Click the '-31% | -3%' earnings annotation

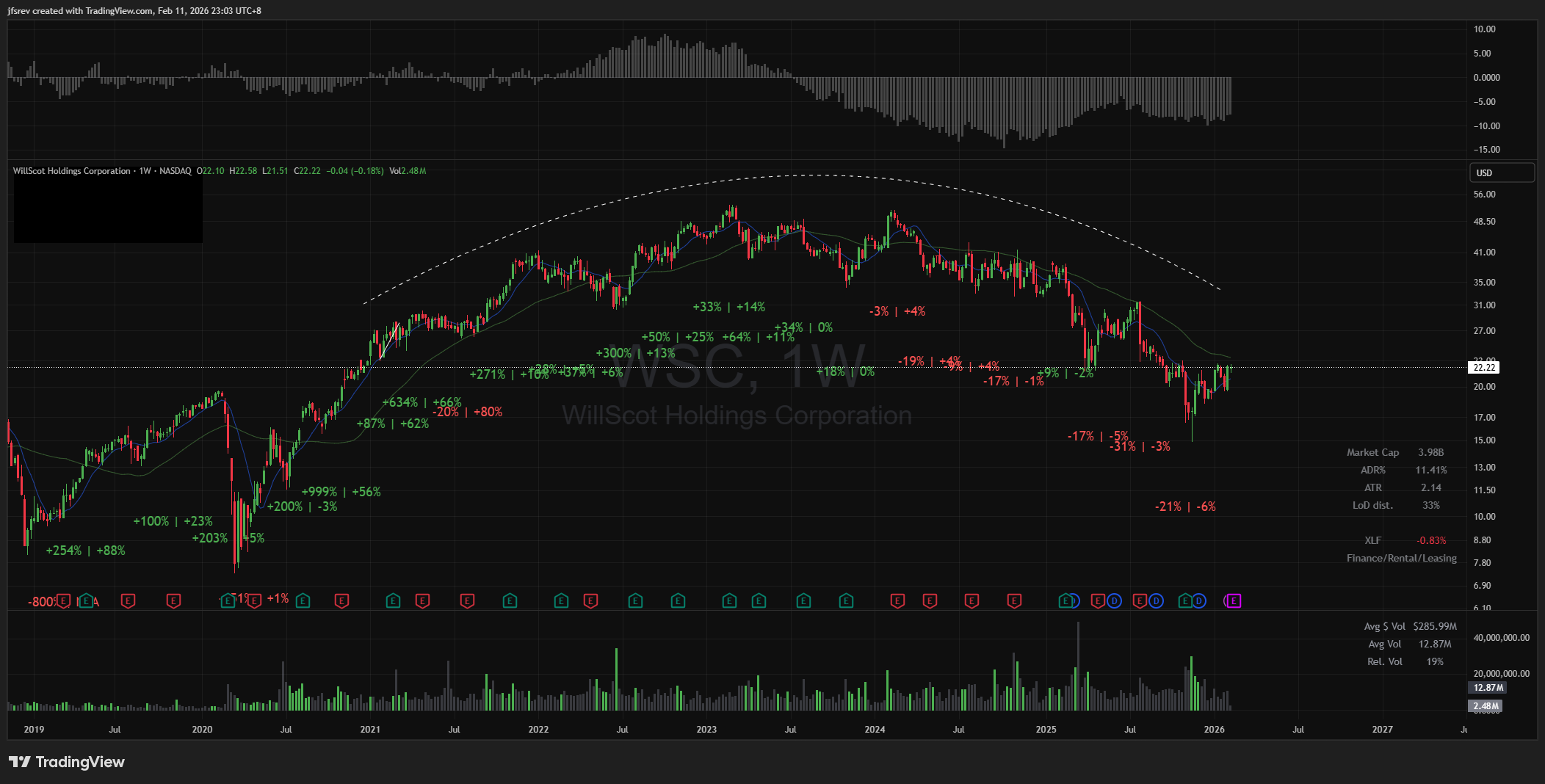point(1140,446)
